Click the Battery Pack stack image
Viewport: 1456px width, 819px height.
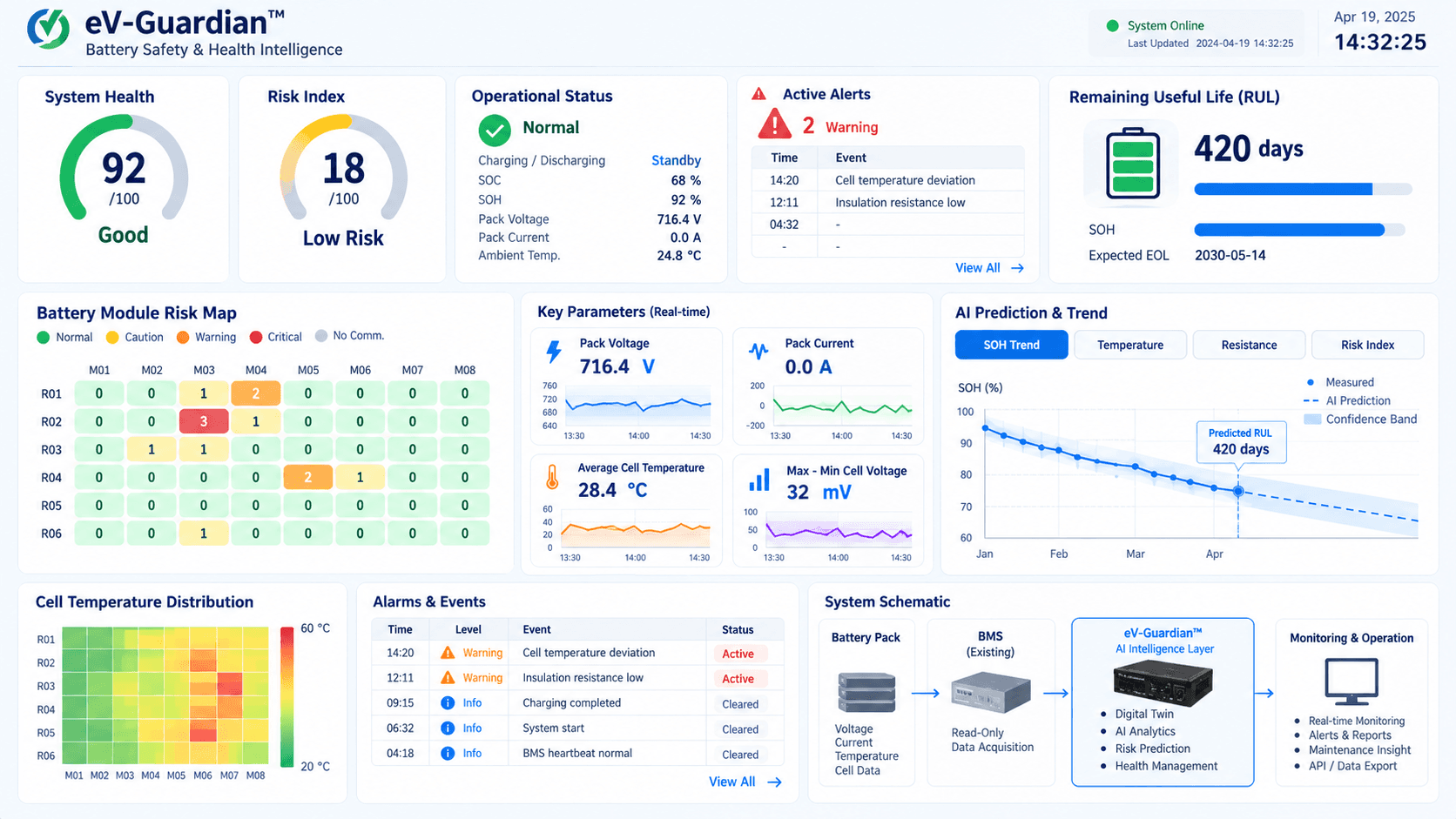pyautogui.click(x=866, y=692)
